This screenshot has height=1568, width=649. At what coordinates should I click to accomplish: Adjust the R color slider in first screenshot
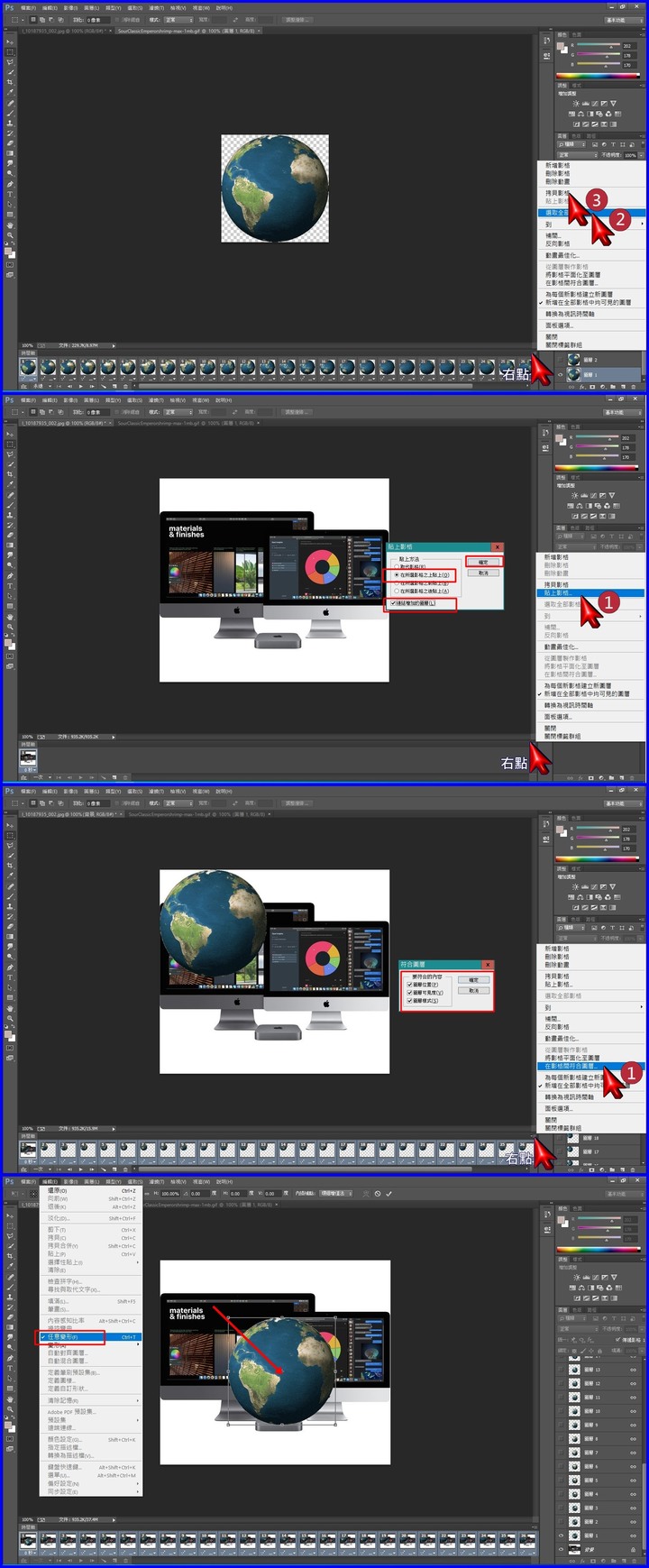point(599,44)
